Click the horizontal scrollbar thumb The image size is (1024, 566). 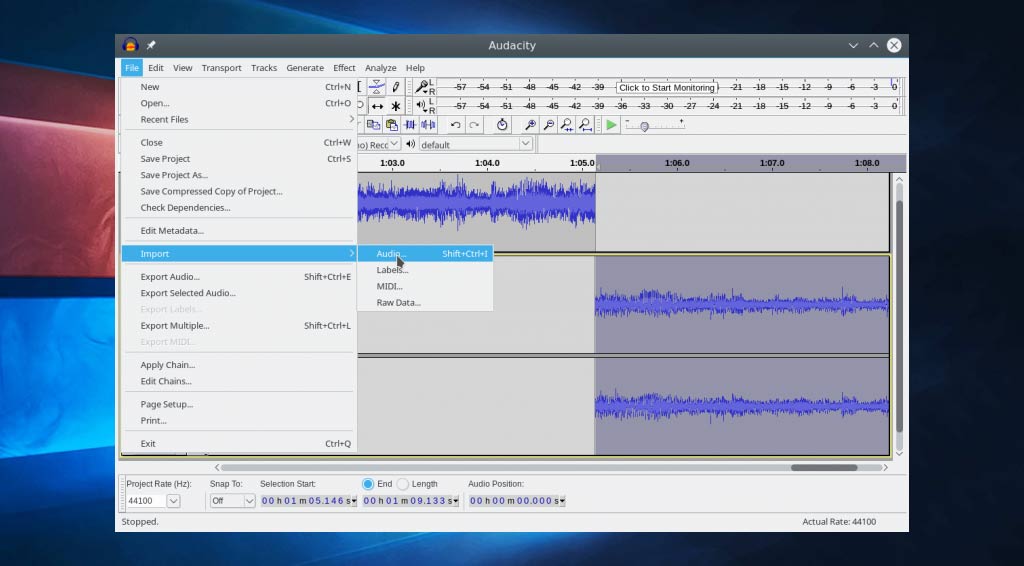[824, 467]
